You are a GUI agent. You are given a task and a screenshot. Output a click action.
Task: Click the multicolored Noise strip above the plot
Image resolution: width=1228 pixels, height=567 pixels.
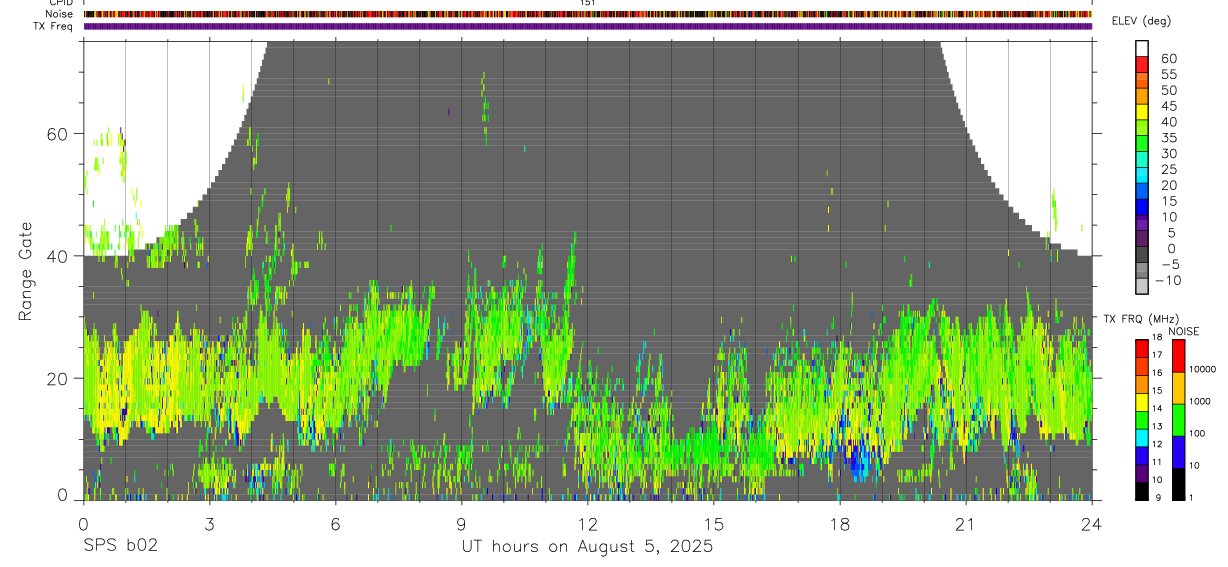588,14
